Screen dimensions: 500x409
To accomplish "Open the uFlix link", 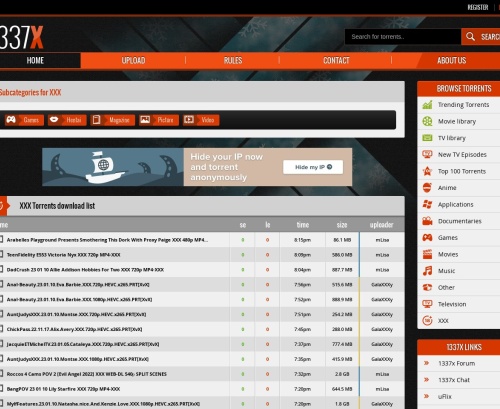I will point(445,397).
